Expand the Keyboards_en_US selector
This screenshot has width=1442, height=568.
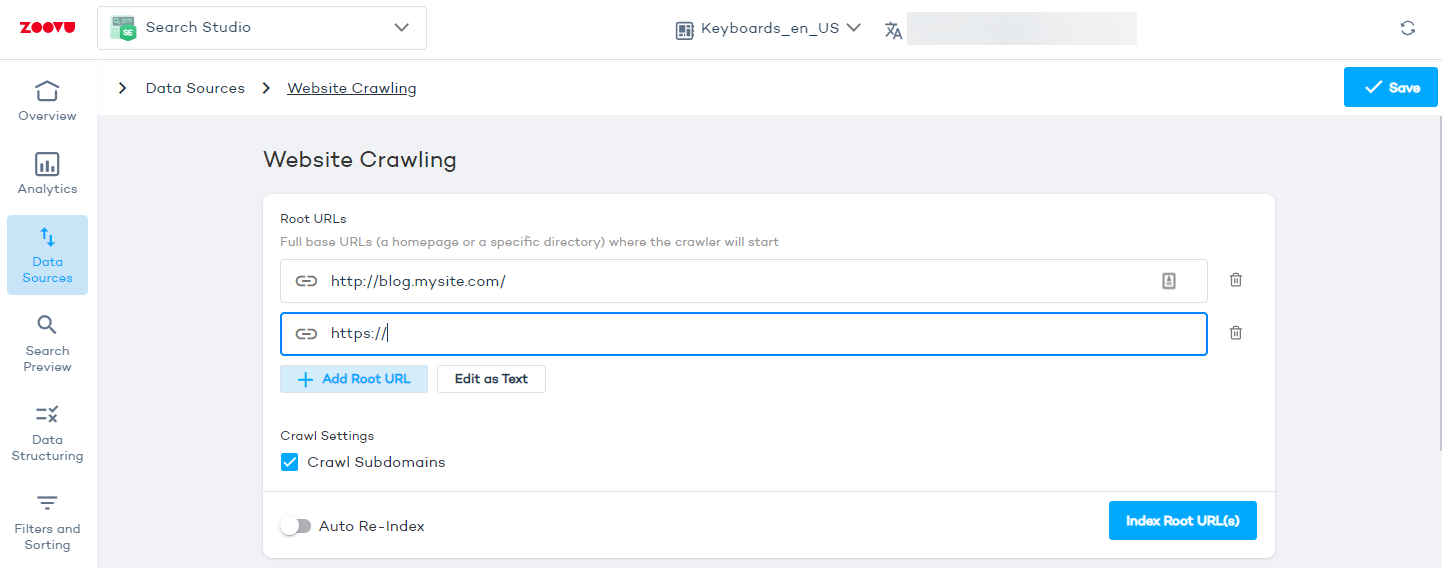[x=768, y=29]
